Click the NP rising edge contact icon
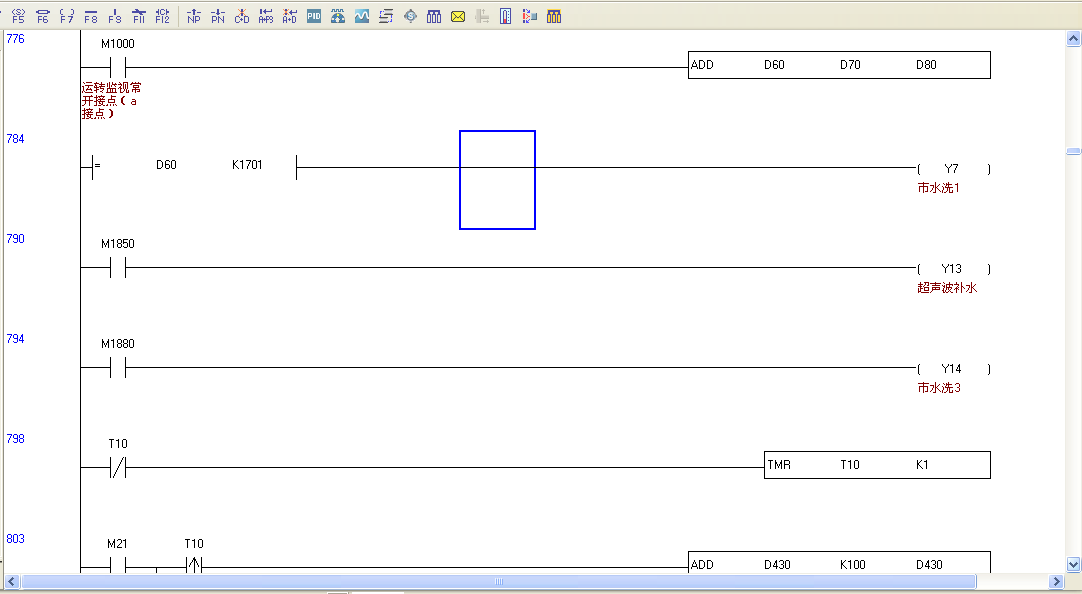 [194, 16]
